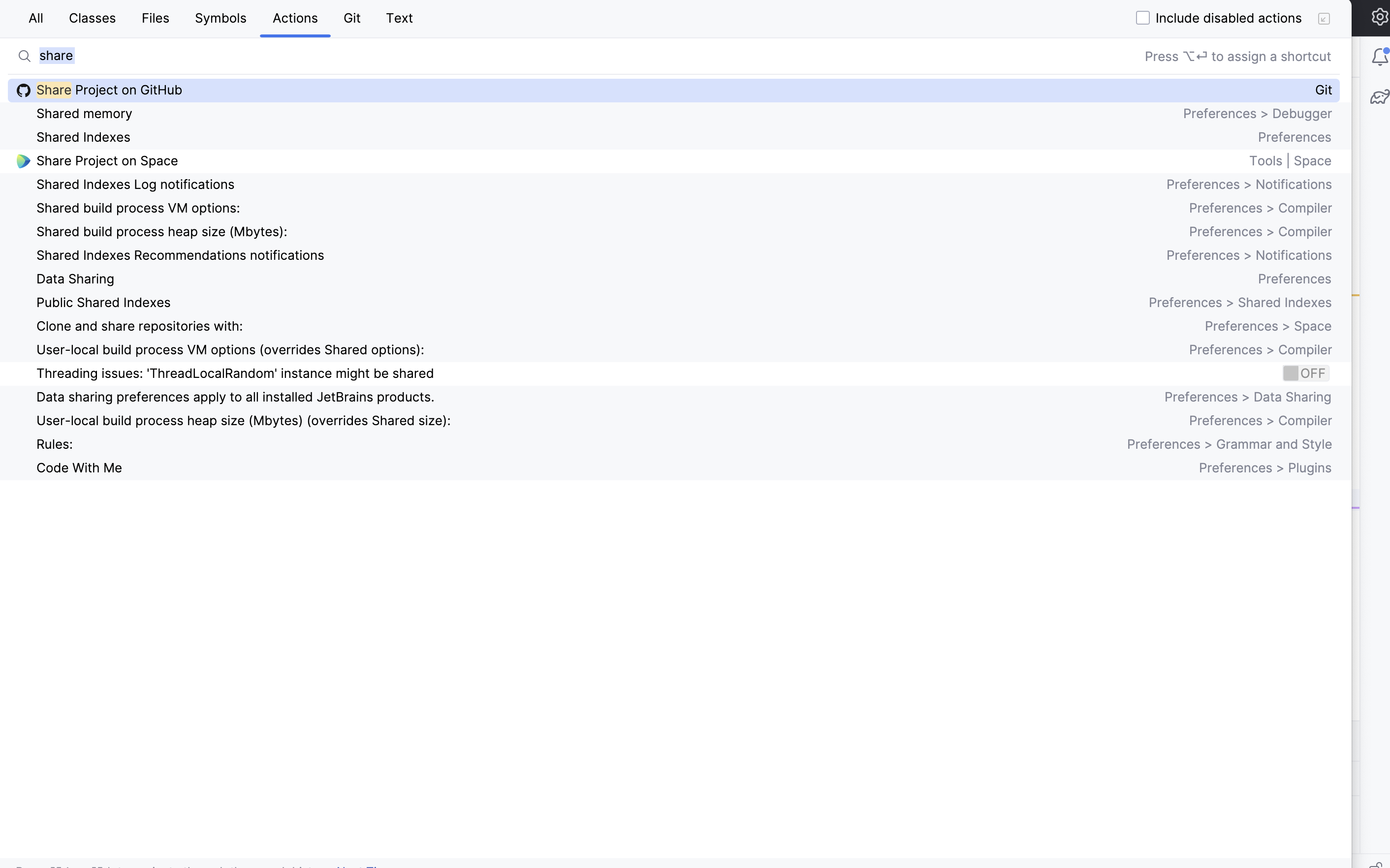The image size is (1390, 868).
Task: Select Shared memory debugger result
Action: (84, 114)
